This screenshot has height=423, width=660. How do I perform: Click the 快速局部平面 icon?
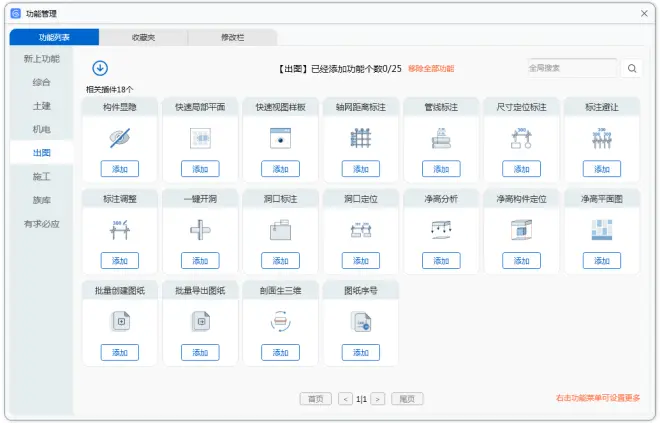[x=200, y=138]
